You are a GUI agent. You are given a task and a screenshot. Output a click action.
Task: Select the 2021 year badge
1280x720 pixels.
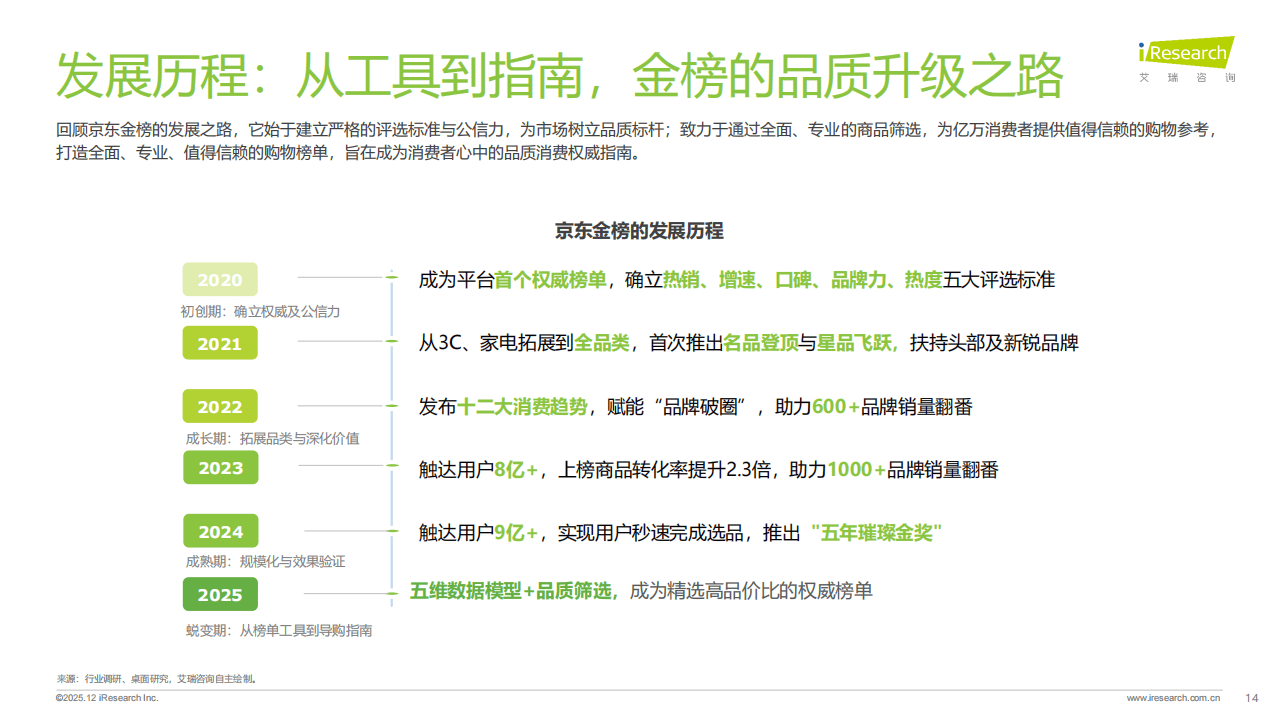(x=219, y=343)
